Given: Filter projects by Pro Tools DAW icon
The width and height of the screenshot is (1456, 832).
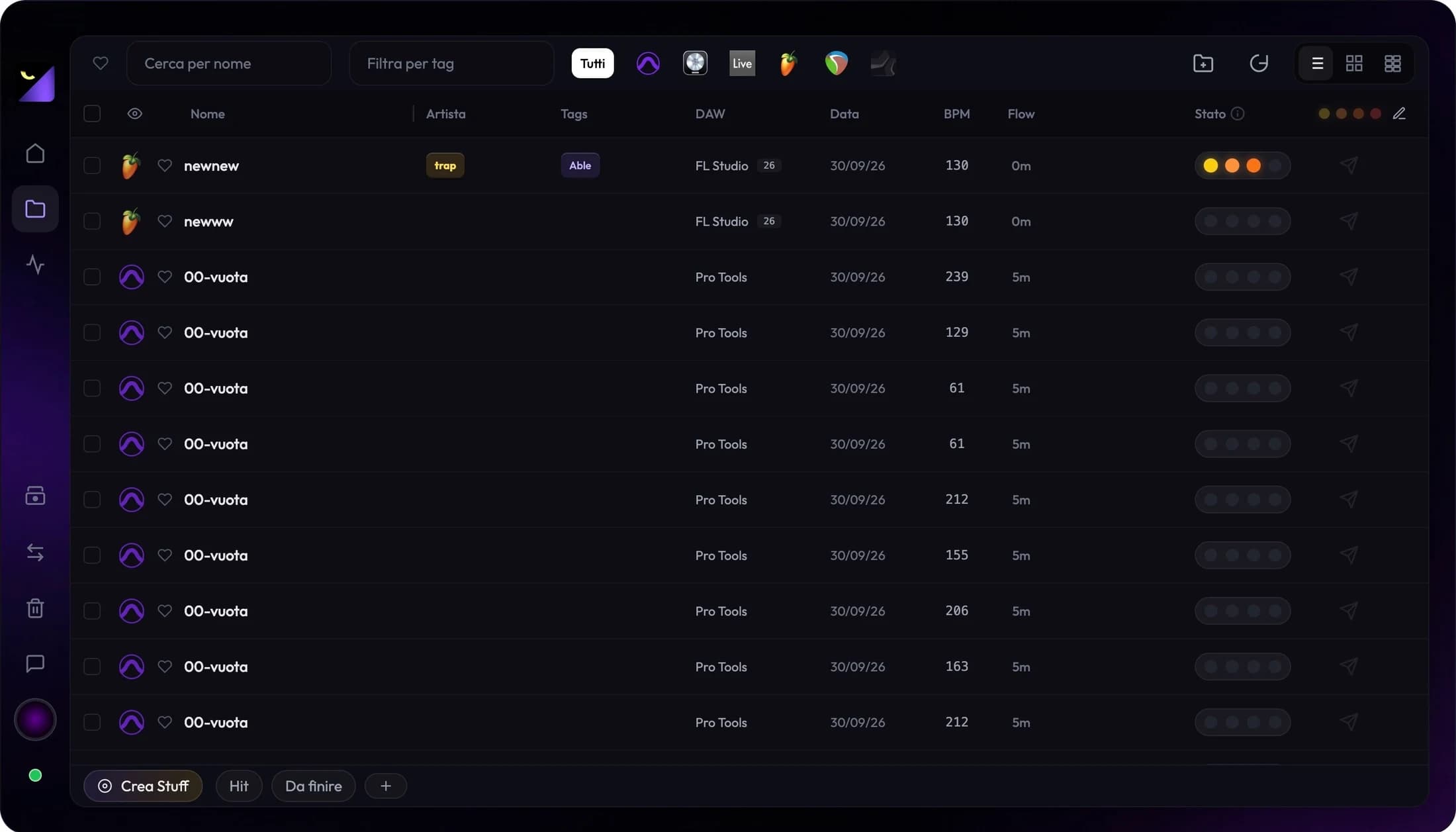Looking at the screenshot, I should pos(648,64).
